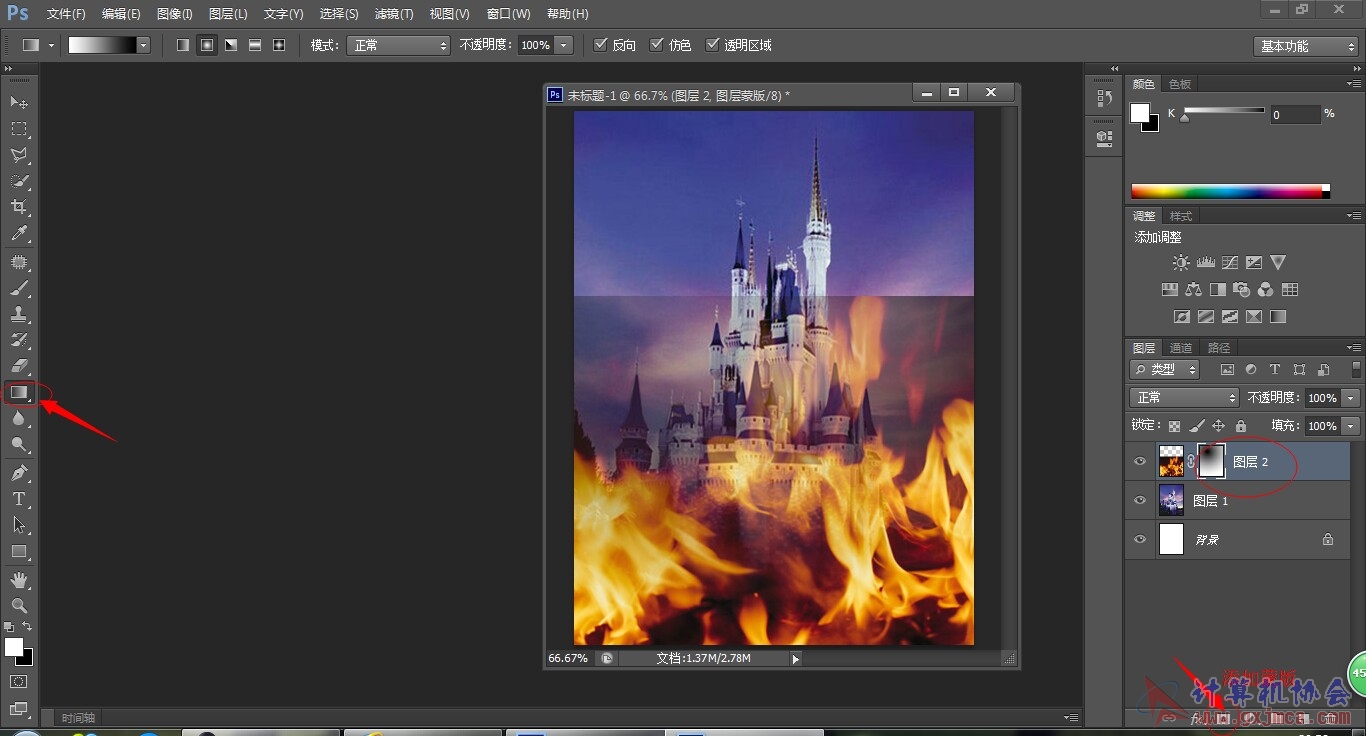The height and width of the screenshot is (736, 1366).
Task: Choose the linear gradient style
Action: [x=183, y=45]
